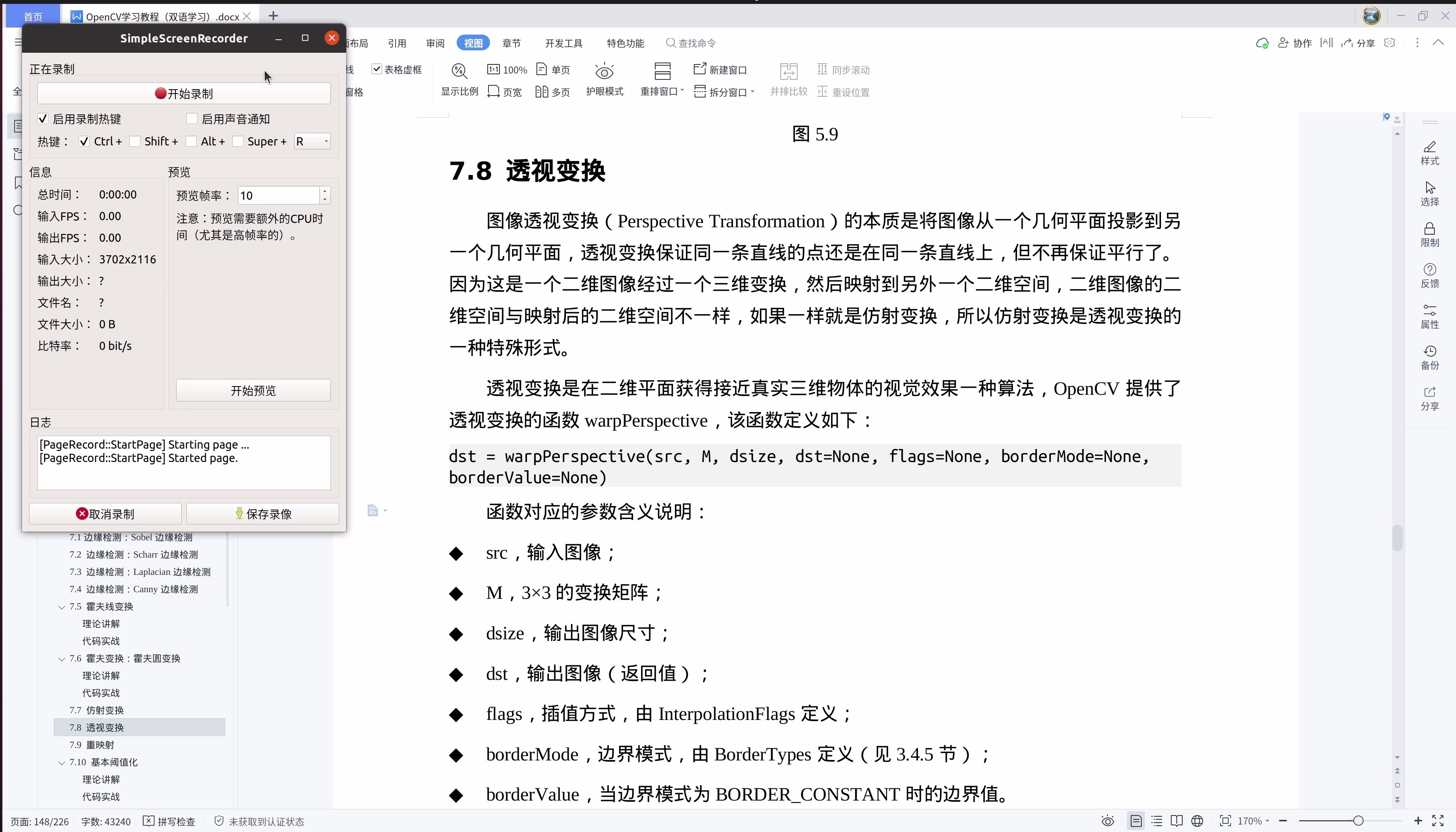The width and height of the screenshot is (1456, 832).
Task: Click the 开始录制 start recording button
Action: click(x=183, y=92)
